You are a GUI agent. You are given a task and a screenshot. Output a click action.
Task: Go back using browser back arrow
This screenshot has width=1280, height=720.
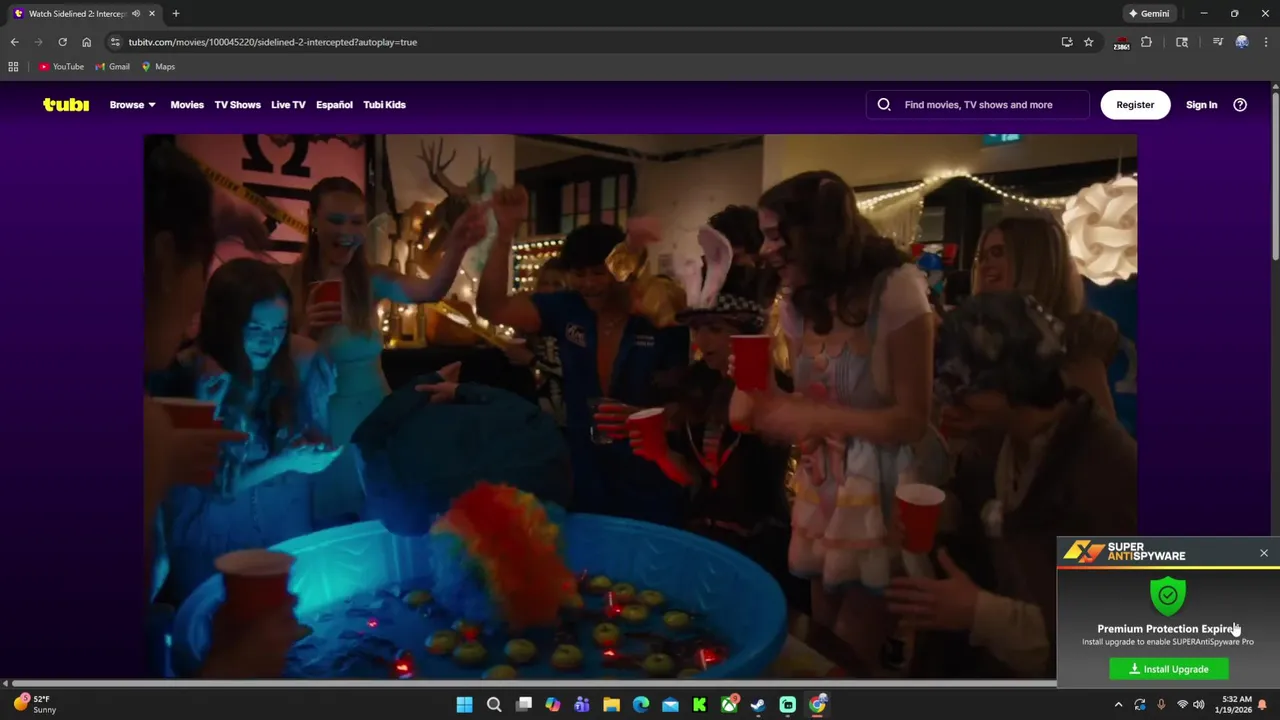pyautogui.click(x=14, y=42)
